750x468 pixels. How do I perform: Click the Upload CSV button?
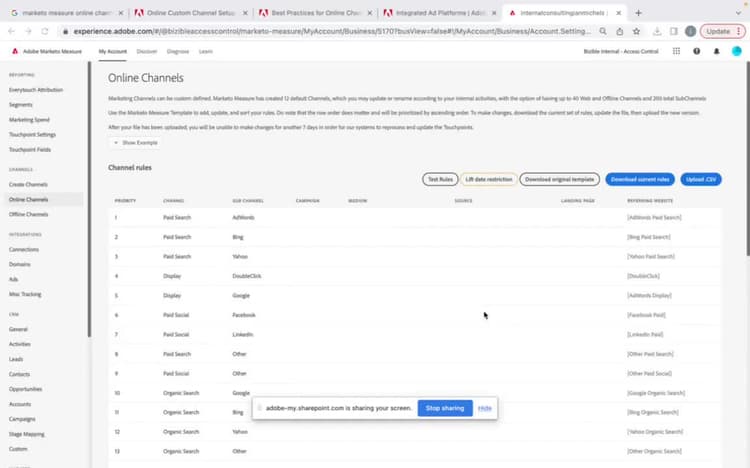701,179
